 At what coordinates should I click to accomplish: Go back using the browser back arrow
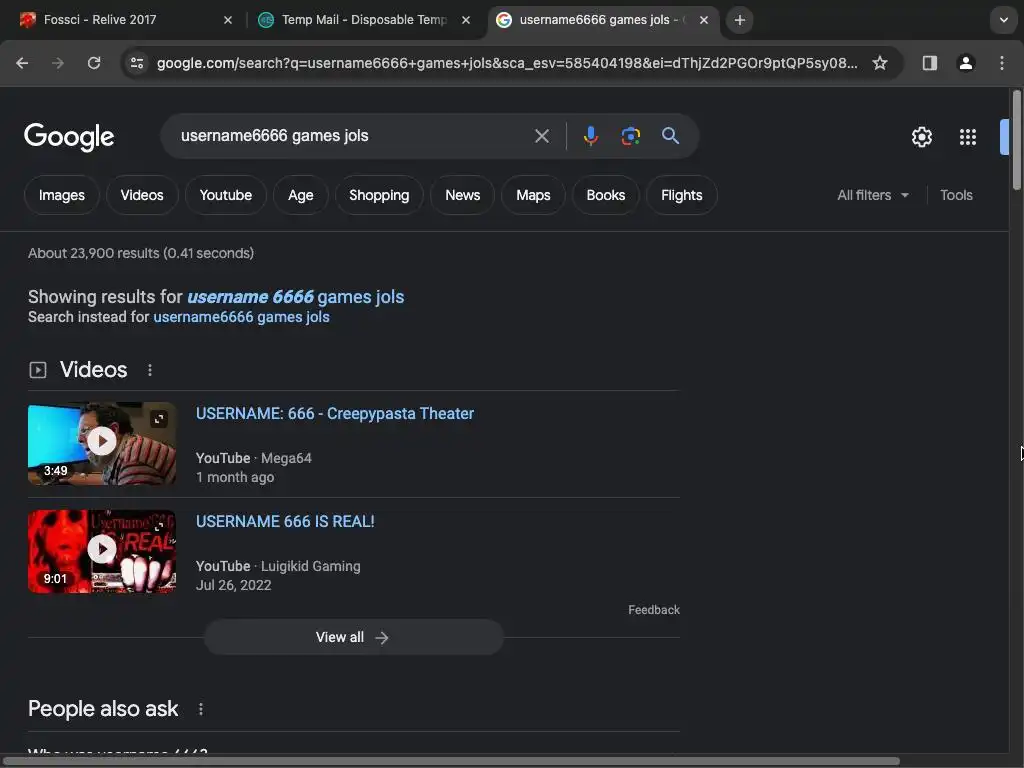click(x=22, y=63)
